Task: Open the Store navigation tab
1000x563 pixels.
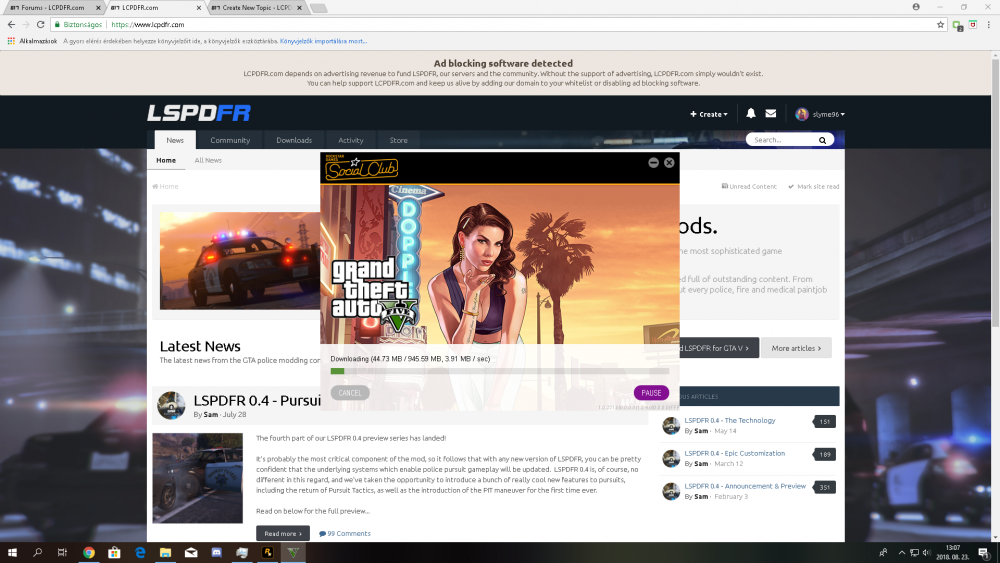Action: 399,140
